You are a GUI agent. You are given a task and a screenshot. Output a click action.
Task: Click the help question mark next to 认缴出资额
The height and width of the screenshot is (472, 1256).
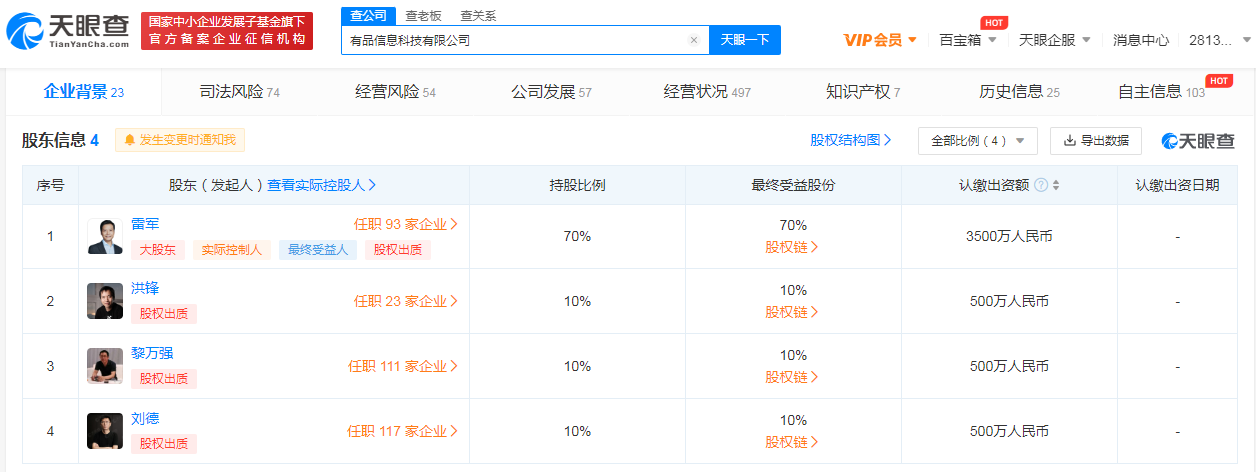coord(1041,185)
